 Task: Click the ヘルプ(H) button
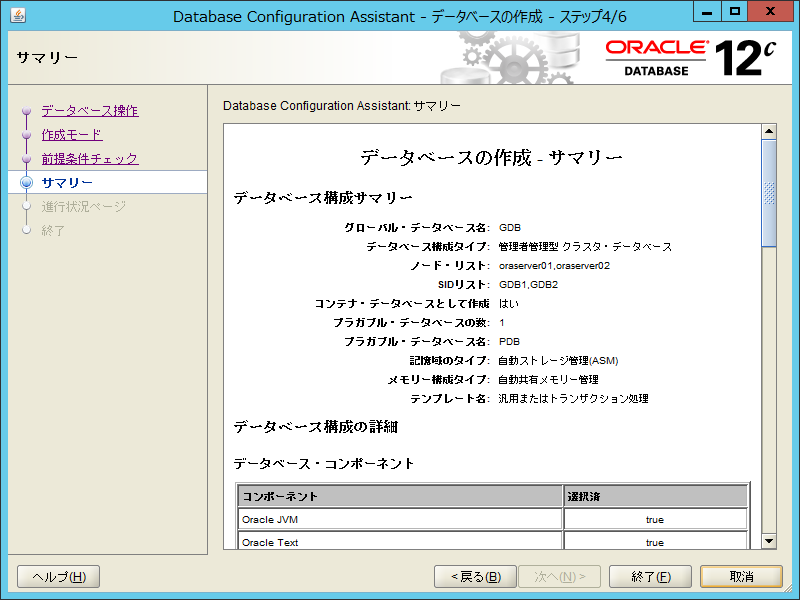tap(59, 577)
